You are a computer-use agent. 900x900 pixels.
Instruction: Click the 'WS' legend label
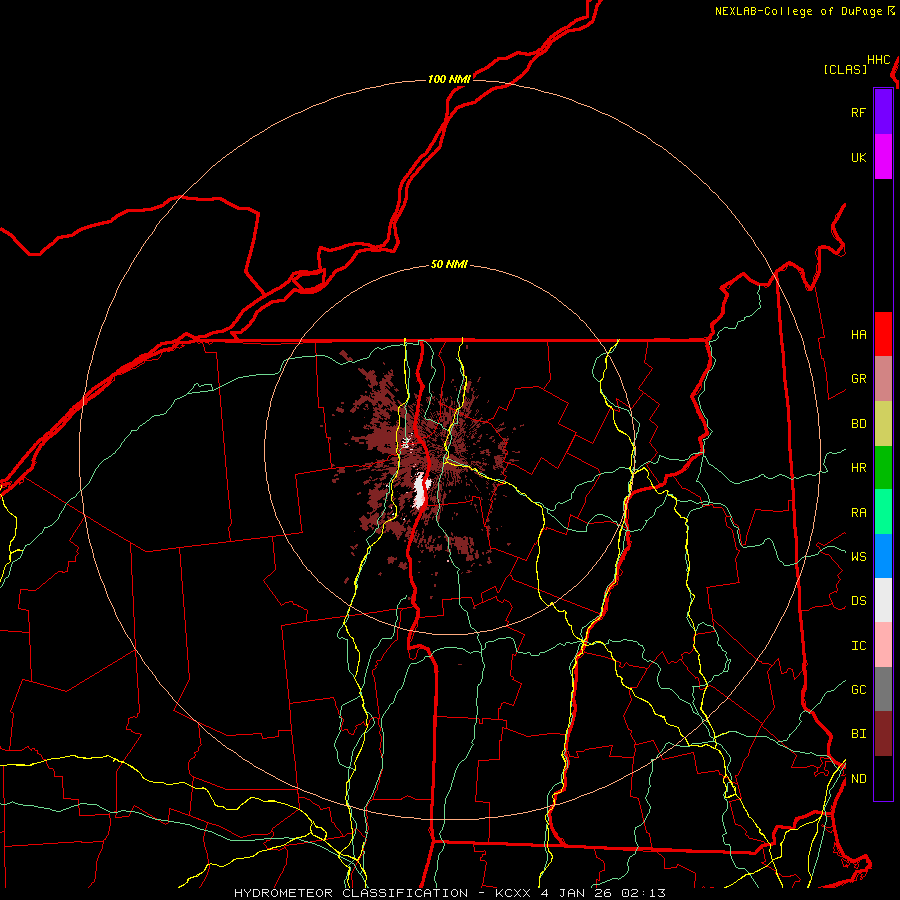tap(858, 557)
